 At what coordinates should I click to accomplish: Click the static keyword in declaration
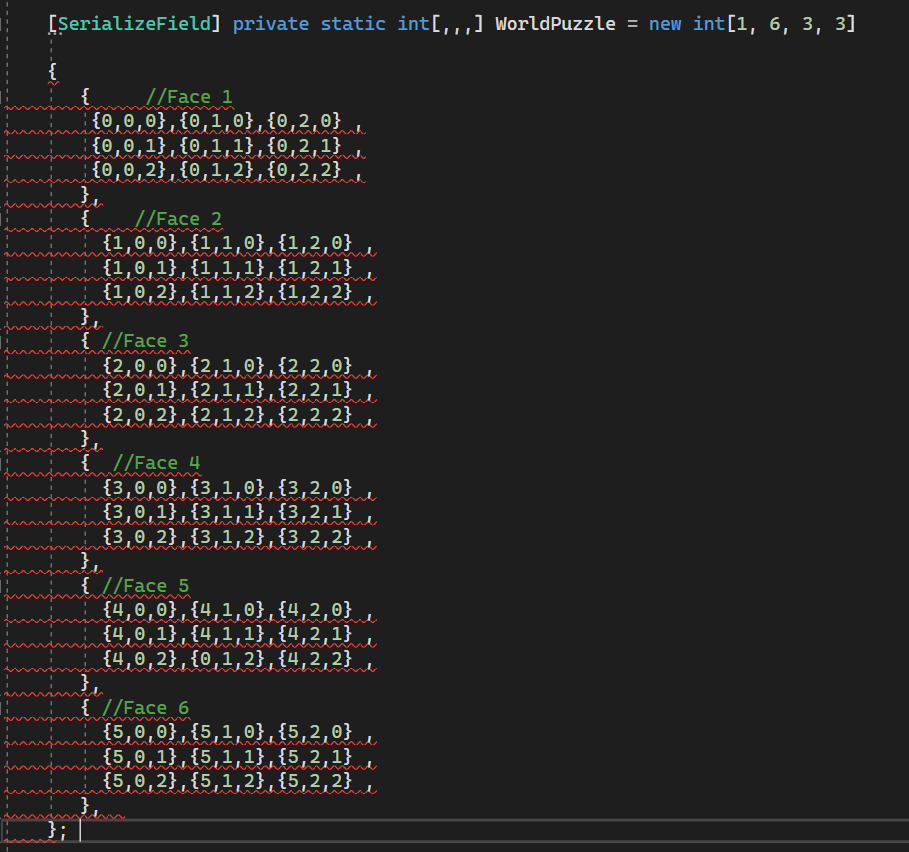pyautogui.click(x=353, y=23)
